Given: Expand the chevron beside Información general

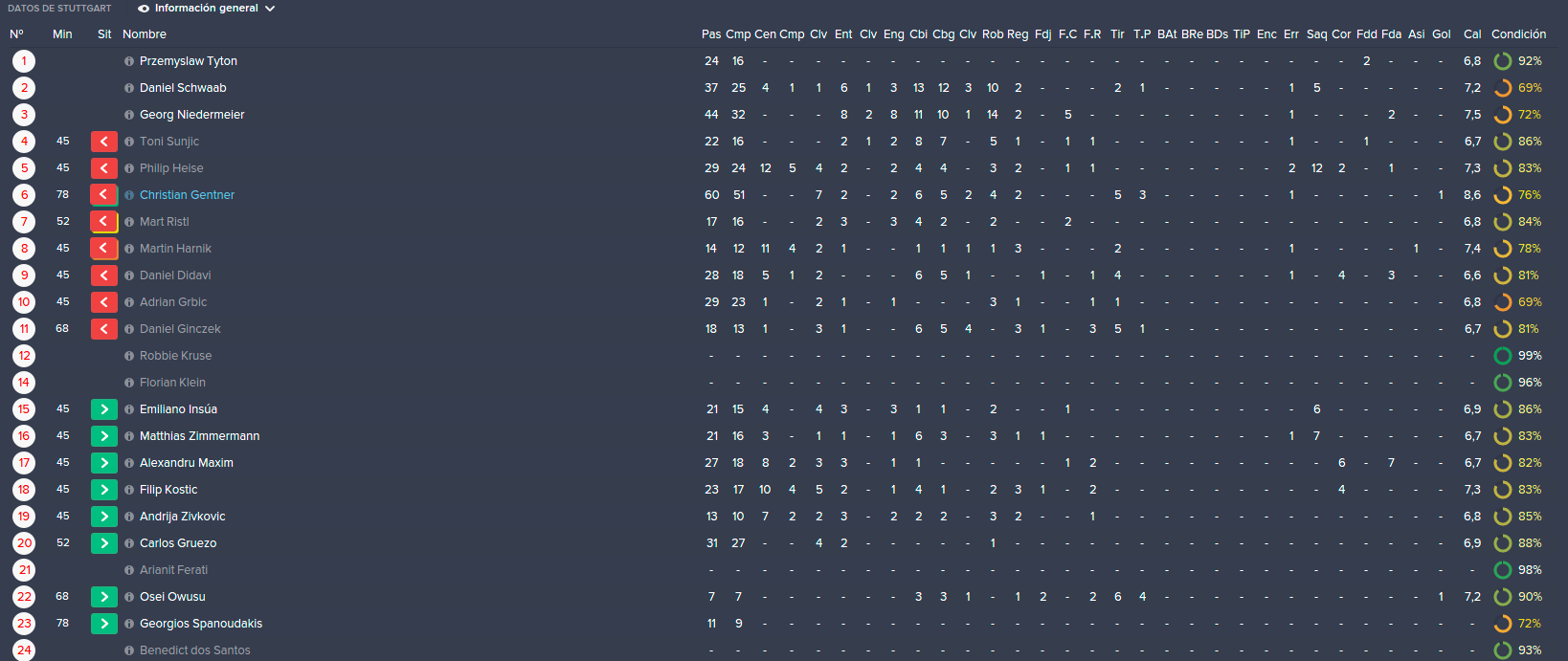Looking at the screenshot, I should point(270,9).
